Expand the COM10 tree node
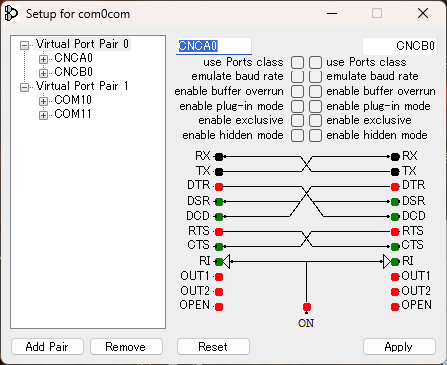The height and width of the screenshot is (365, 447). click(x=43, y=101)
